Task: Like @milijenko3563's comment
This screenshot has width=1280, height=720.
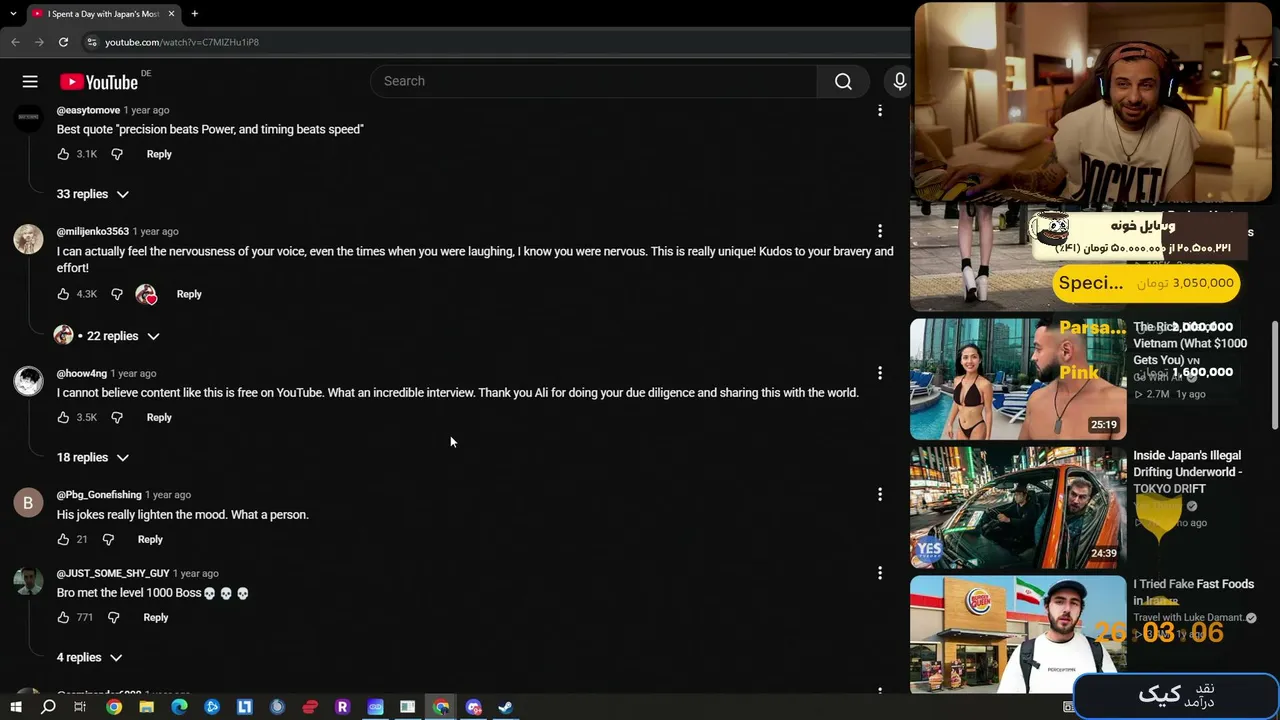Action: pyautogui.click(x=63, y=294)
